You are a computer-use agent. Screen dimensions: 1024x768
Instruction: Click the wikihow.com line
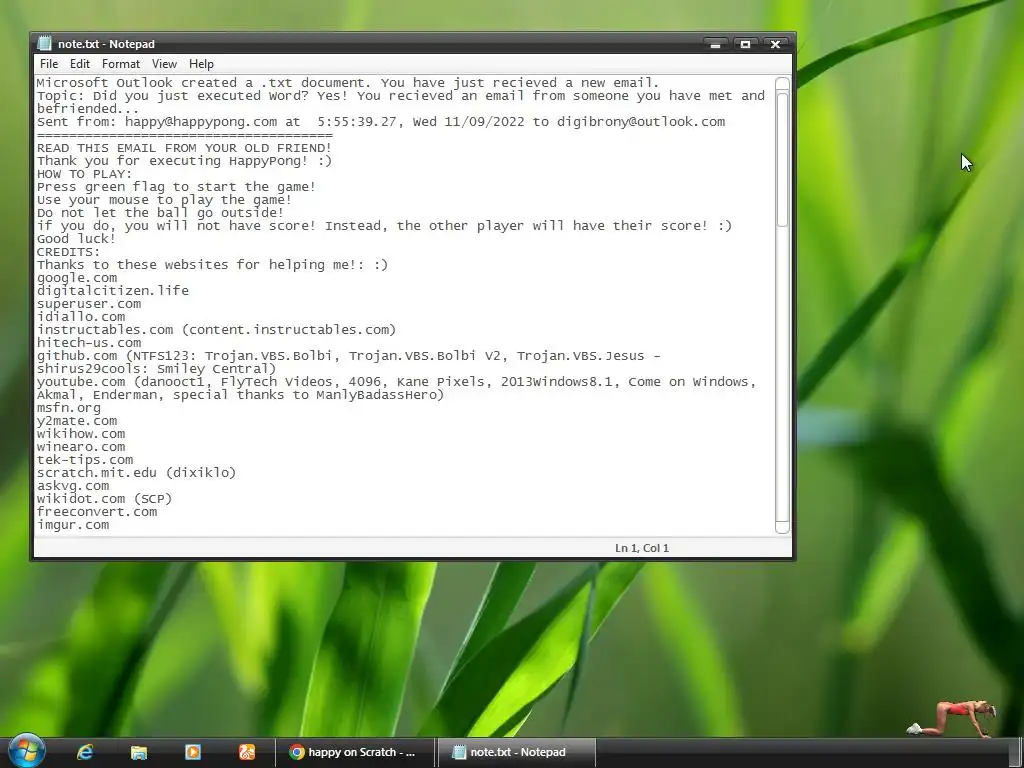point(81,434)
